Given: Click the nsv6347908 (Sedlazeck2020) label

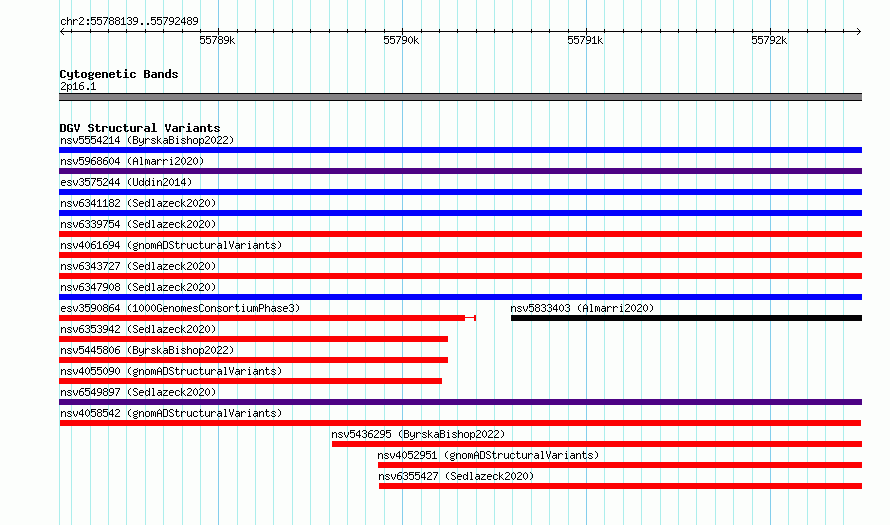Looking at the screenshot, I should pyautogui.click(x=138, y=287).
